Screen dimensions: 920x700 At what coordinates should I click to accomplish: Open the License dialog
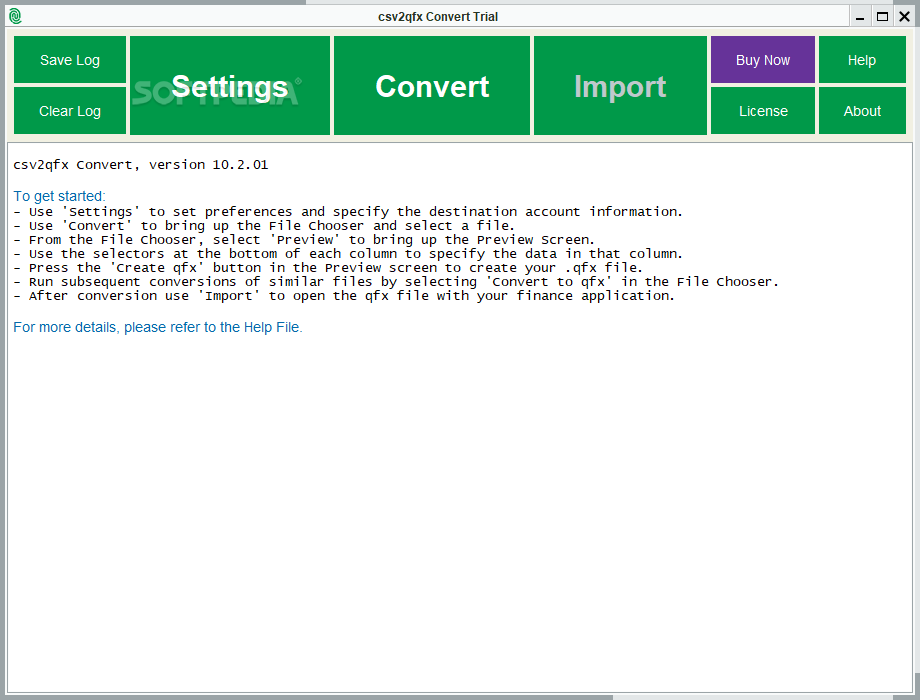(x=763, y=111)
